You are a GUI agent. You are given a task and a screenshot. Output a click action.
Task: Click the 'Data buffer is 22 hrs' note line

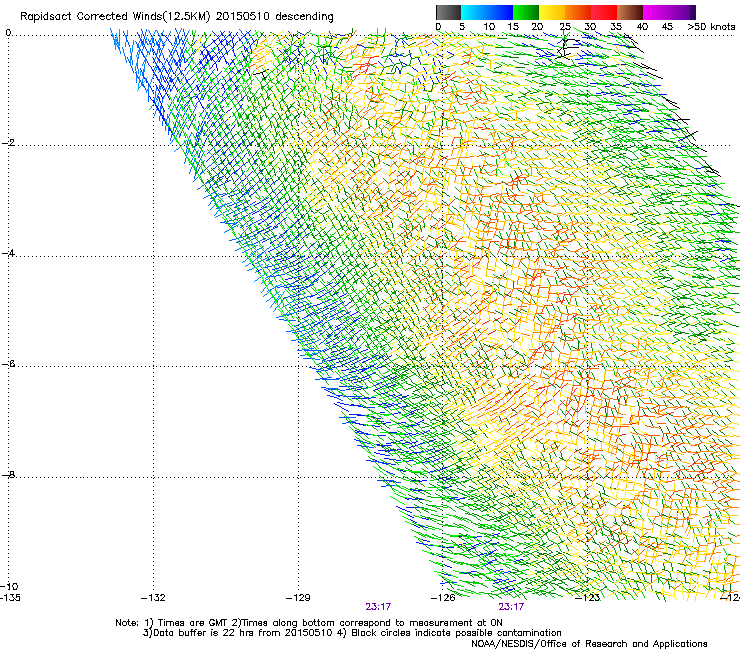pyautogui.click(x=352, y=633)
